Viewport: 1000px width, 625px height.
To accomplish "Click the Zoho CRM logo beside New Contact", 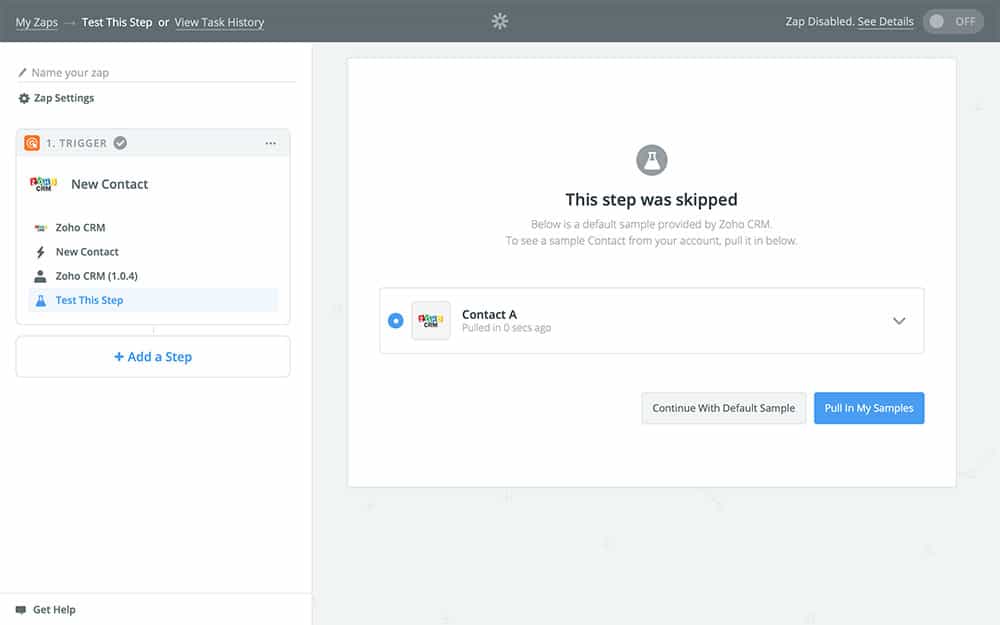I will 43,184.
